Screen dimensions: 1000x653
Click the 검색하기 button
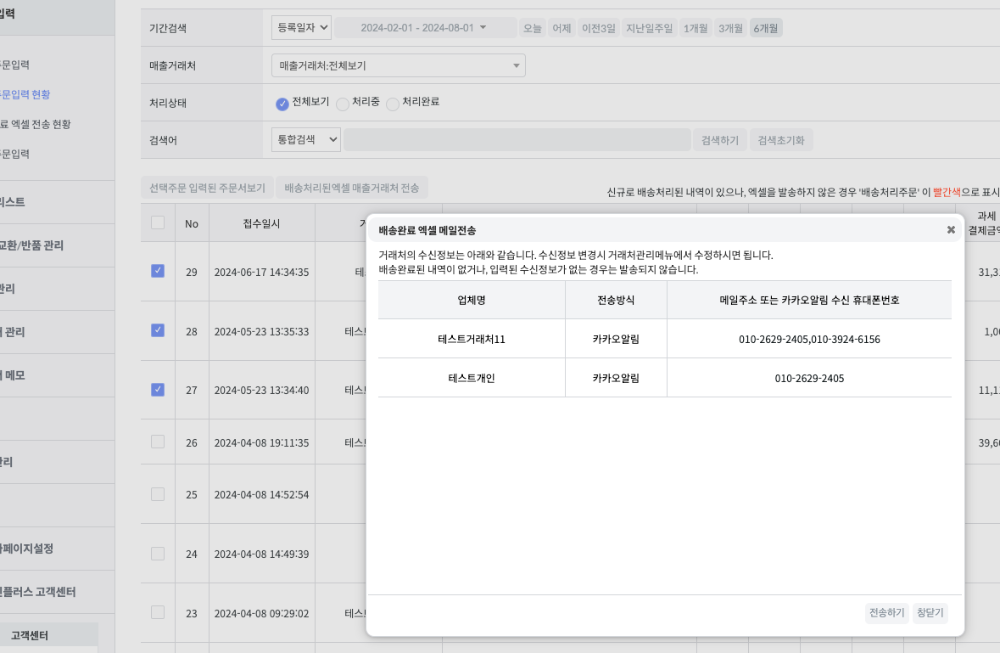click(x=719, y=140)
